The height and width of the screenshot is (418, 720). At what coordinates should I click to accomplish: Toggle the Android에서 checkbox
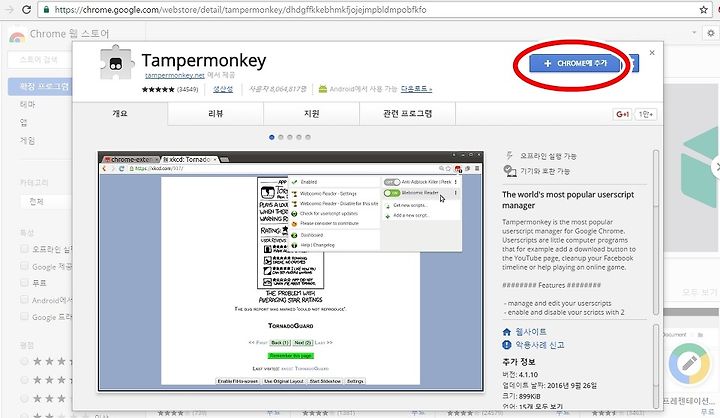point(24,300)
